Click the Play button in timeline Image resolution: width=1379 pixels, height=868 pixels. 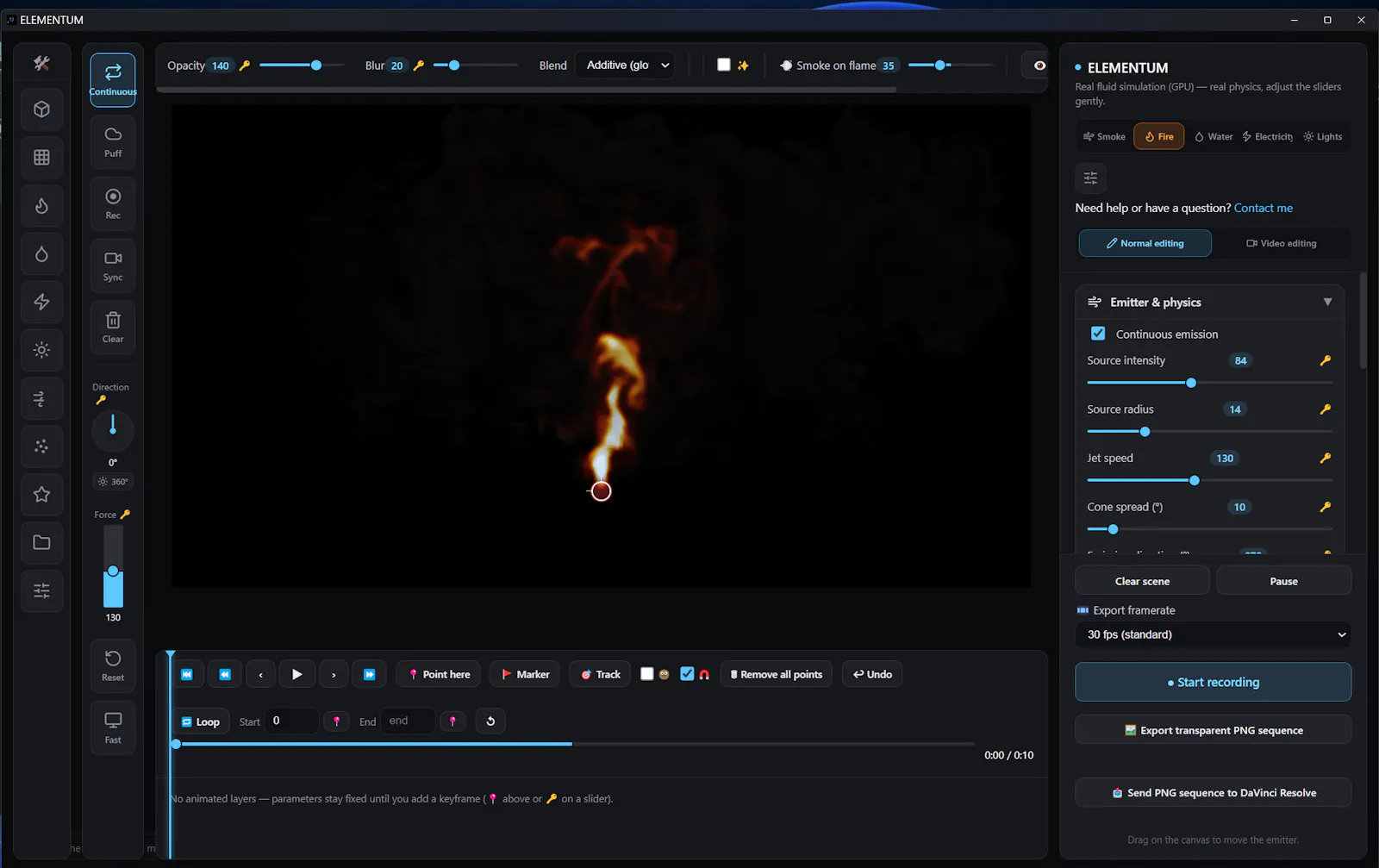pyautogui.click(x=296, y=674)
